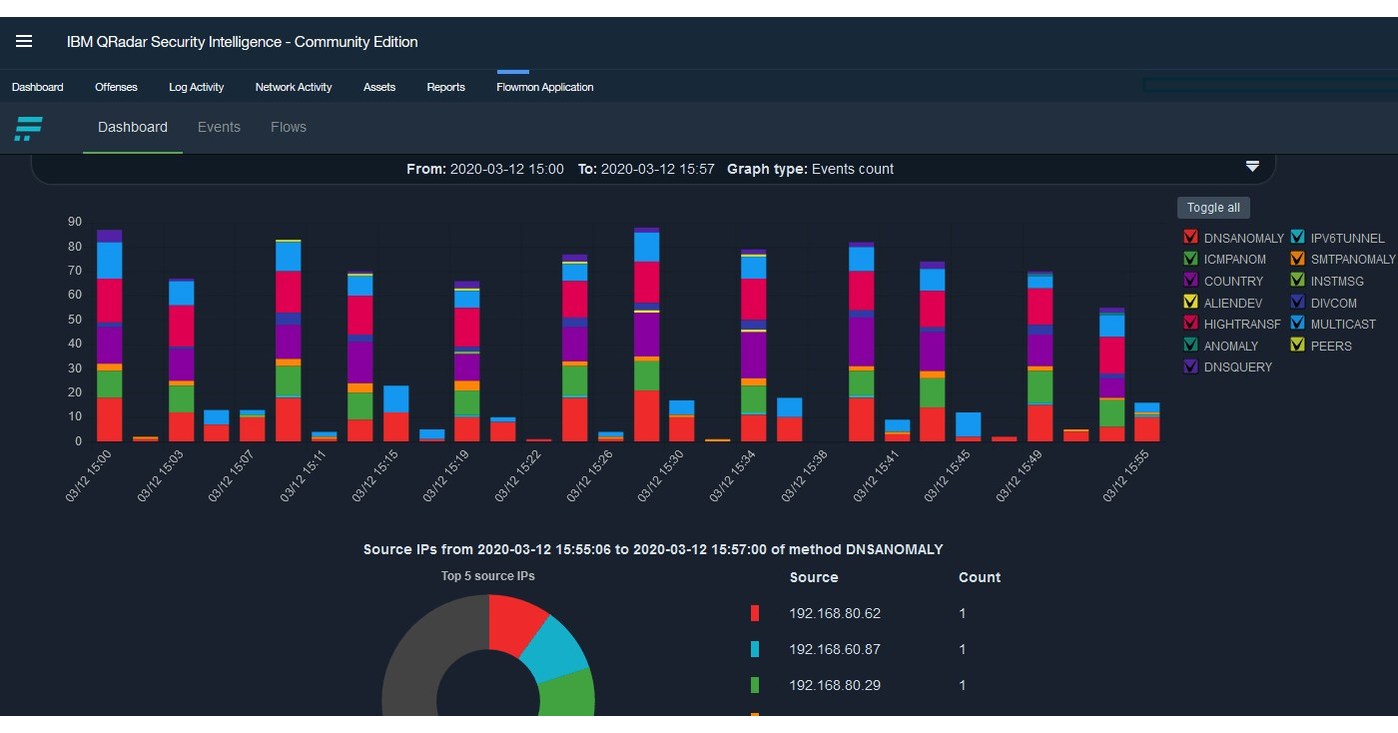Image resolution: width=1398 pixels, height=733 pixels.
Task: Toggle COUNTRY events visibility
Action: pos(1190,280)
